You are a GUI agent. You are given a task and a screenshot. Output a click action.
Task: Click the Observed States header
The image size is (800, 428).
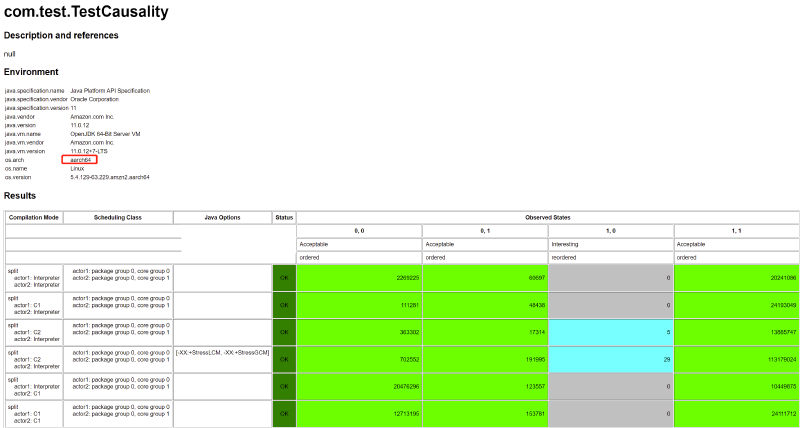[x=547, y=217]
